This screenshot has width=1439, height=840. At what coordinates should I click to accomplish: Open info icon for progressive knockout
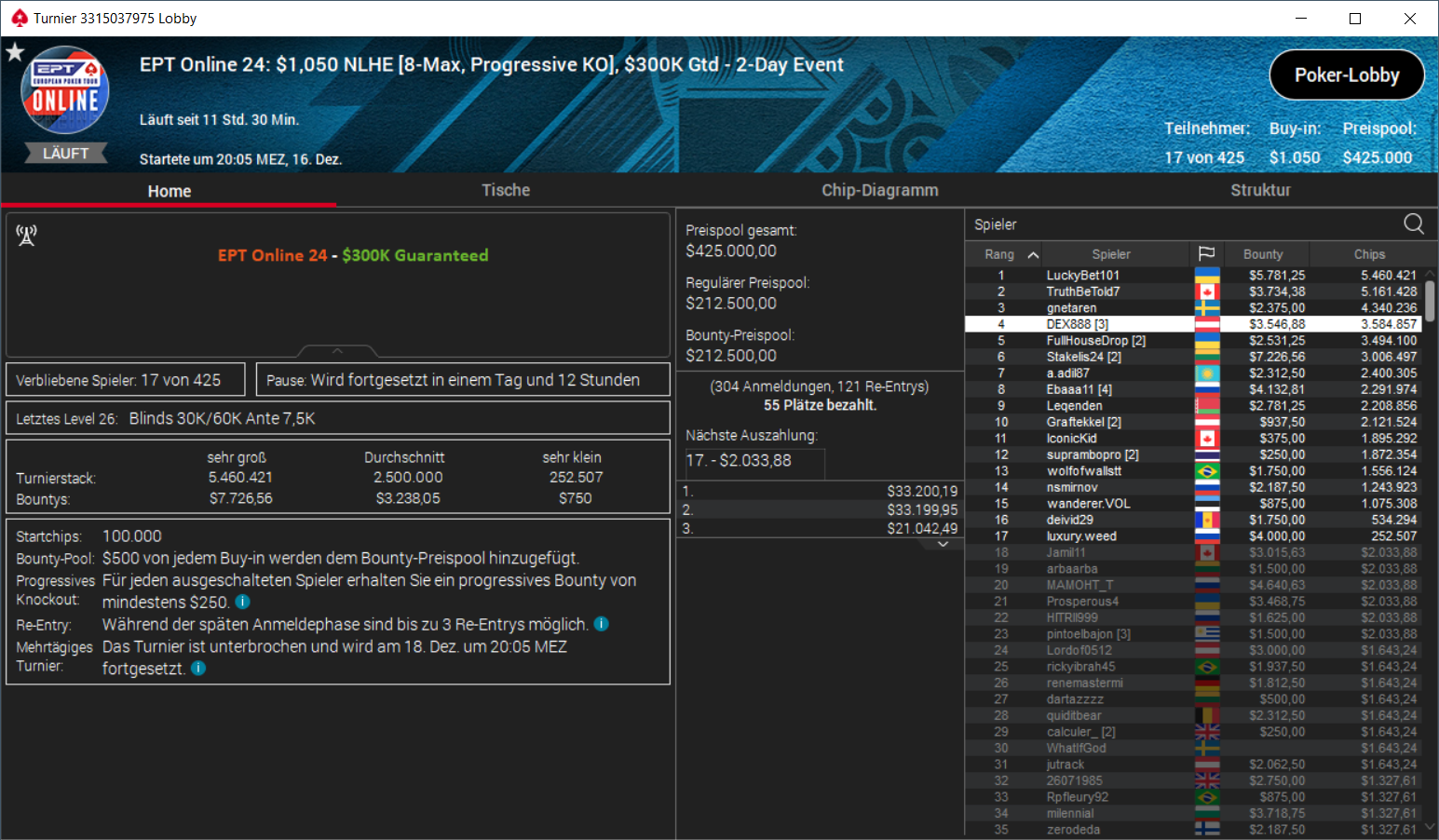(x=242, y=602)
